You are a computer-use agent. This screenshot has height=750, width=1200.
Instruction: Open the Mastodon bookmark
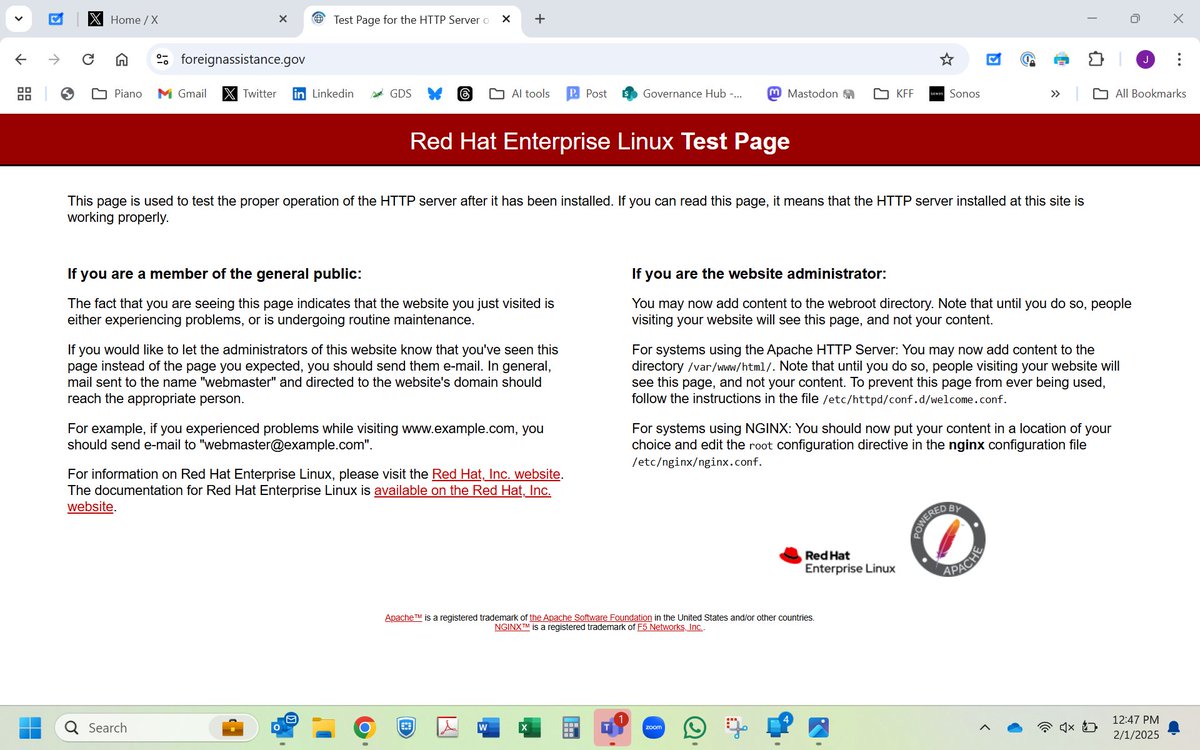coord(811,93)
